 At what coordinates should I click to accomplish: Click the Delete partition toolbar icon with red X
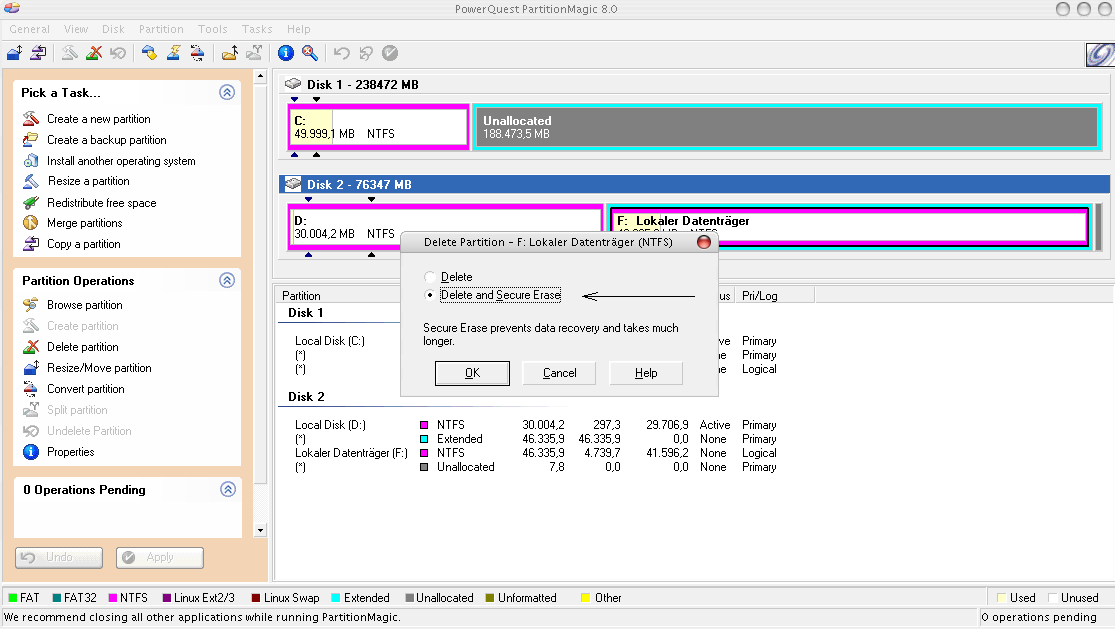(94, 53)
